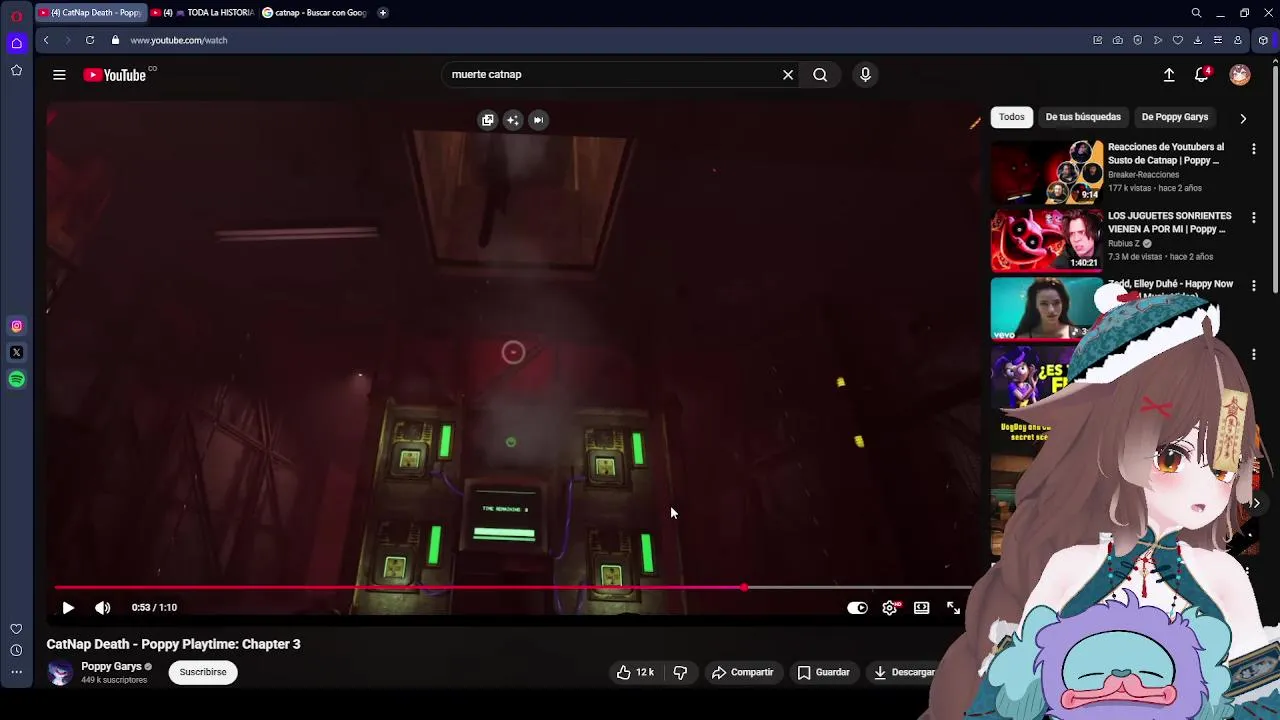Click the YouTube search magnifier button
This screenshot has height=720, width=1280.
(x=820, y=75)
